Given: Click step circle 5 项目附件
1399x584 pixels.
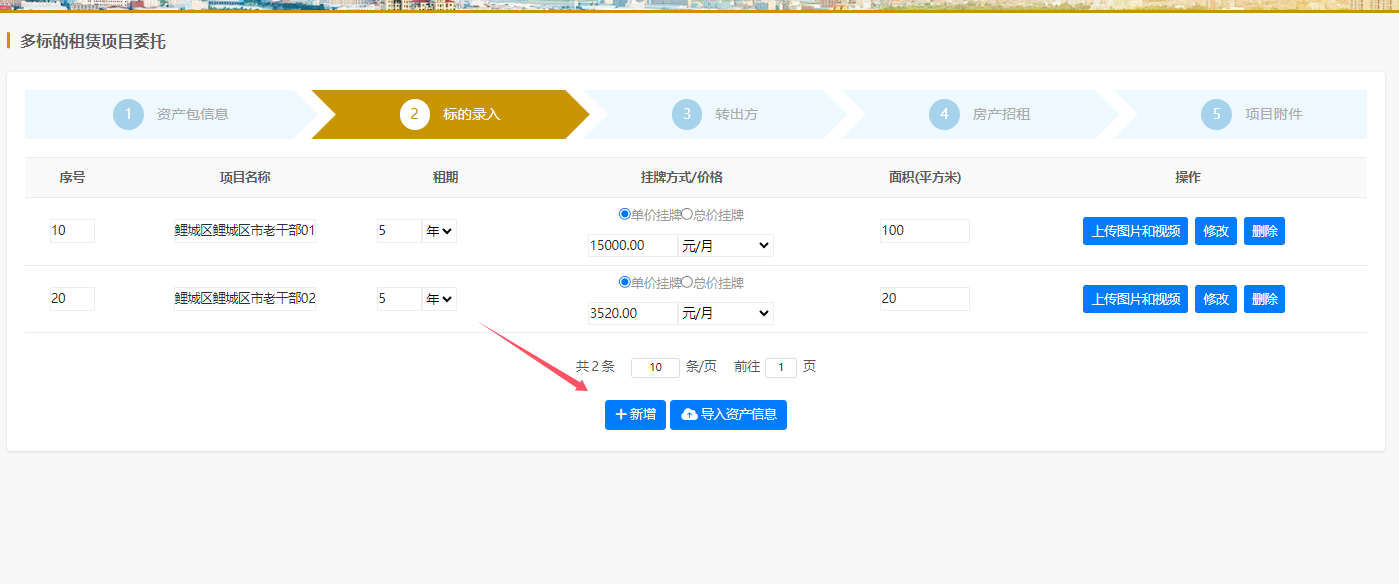Looking at the screenshot, I should tap(1216, 114).
